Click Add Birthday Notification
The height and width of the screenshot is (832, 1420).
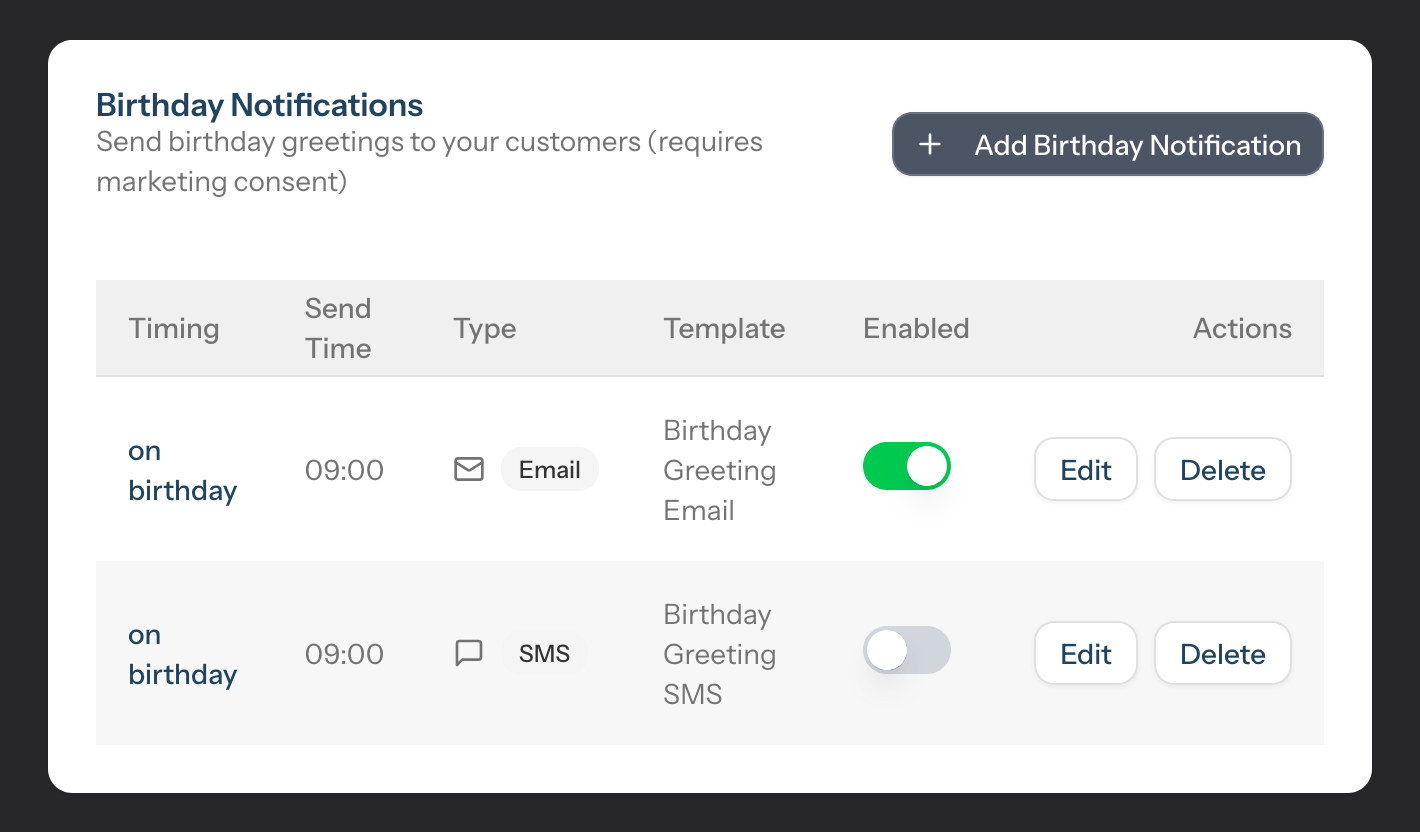[1107, 144]
